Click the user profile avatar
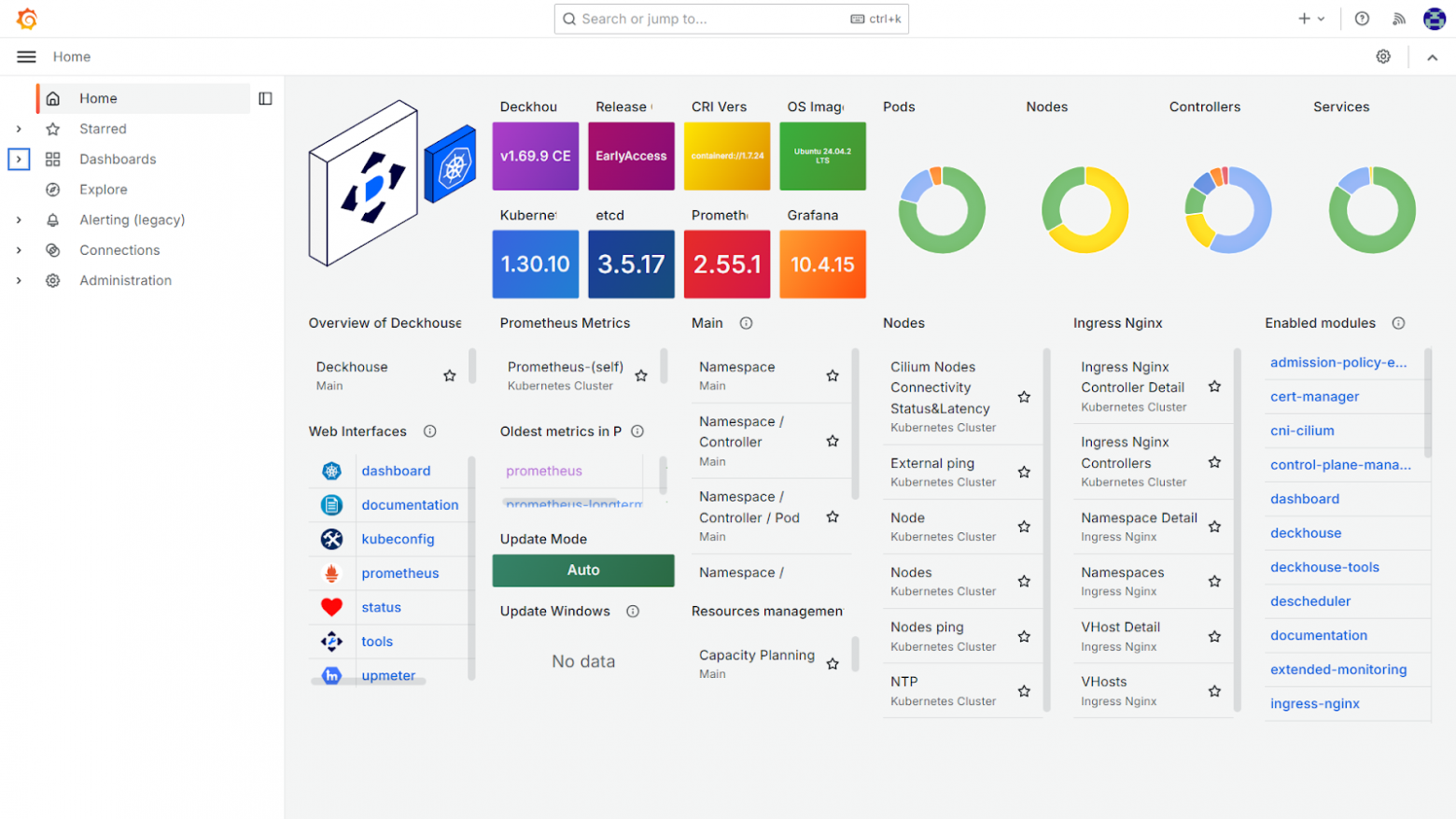 coord(1434,19)
